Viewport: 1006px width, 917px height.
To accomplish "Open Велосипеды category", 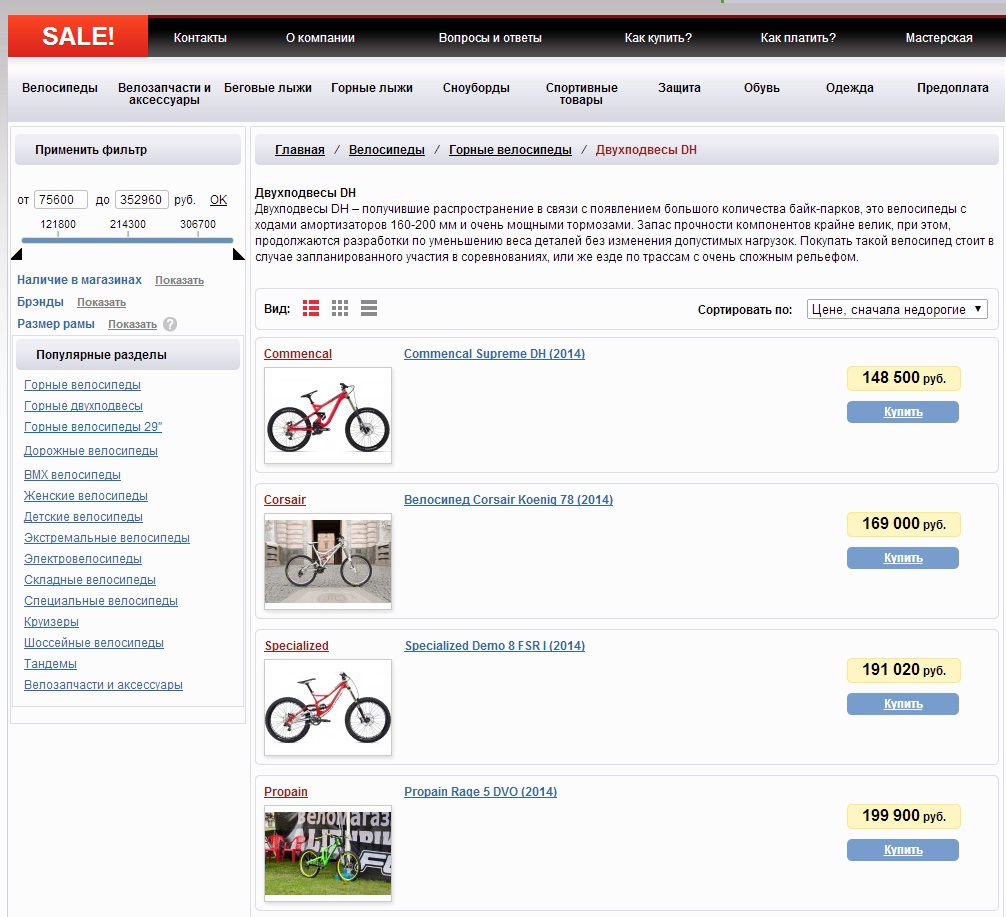I will click(x=60, y=88).
